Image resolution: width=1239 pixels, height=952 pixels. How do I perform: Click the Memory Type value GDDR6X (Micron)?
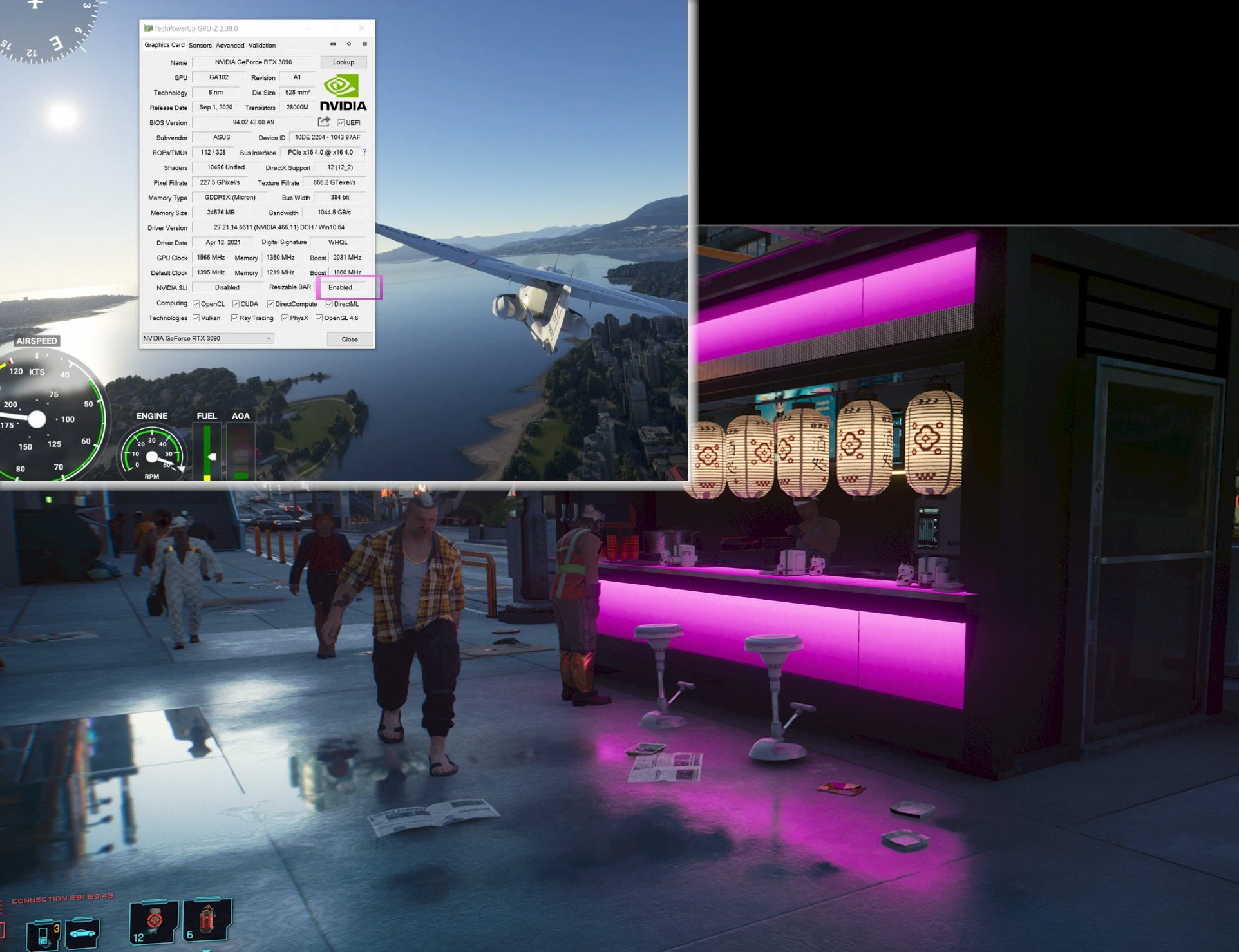[x=230, y=198]
